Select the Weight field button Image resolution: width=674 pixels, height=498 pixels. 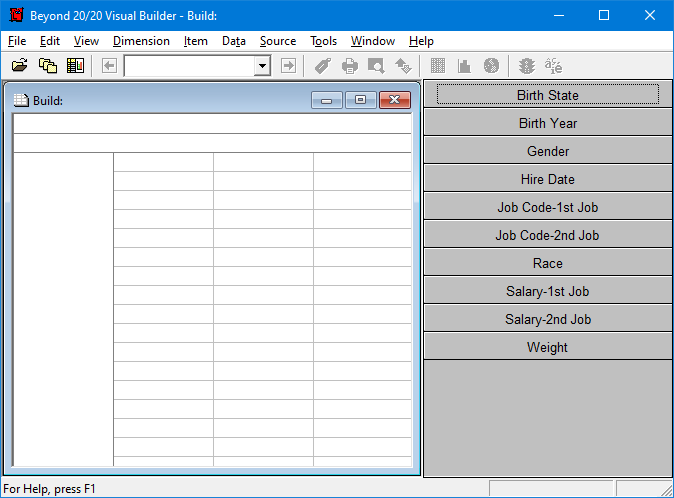pos(548,346)
